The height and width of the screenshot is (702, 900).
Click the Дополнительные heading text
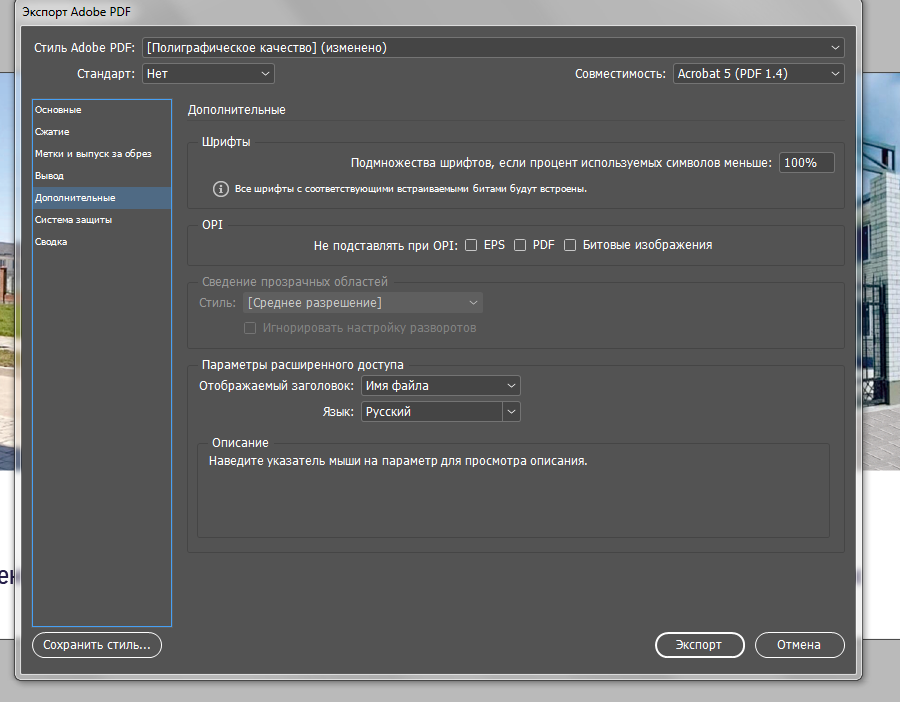pyautogui.click(x=236, y=110)
